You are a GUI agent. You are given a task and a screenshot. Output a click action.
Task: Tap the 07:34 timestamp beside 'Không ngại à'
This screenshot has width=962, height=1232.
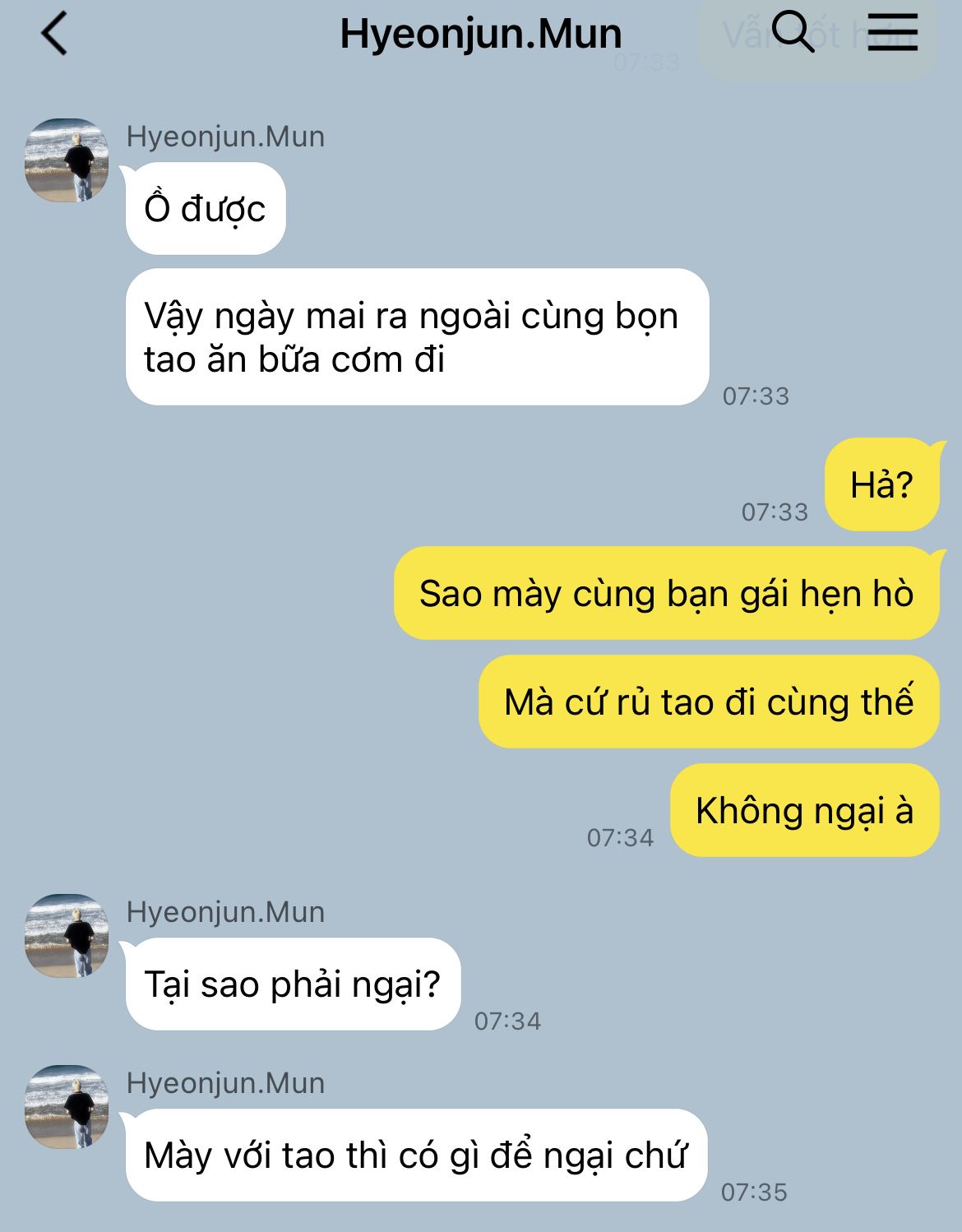pyautogui.click(x=620, y=837)
